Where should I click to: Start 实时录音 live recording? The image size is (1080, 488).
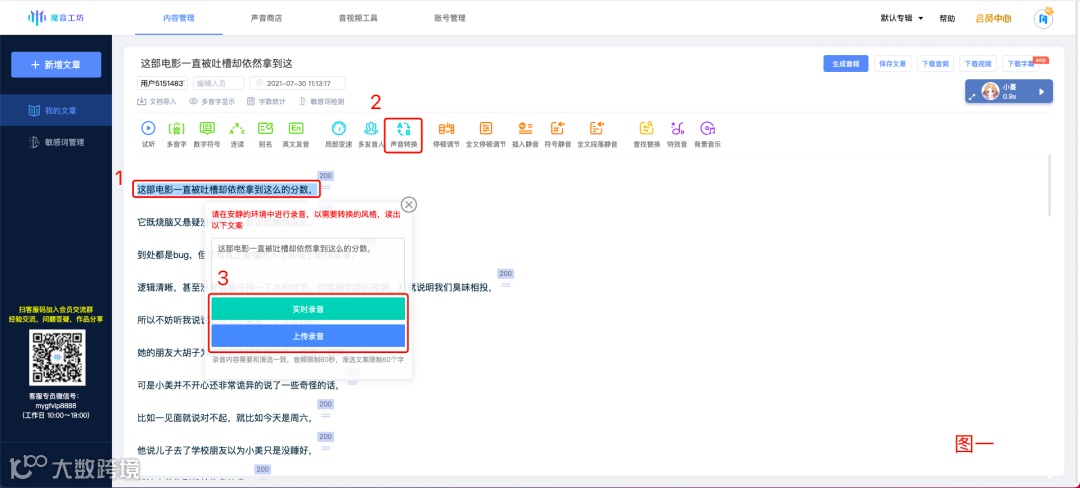pyautogui.click(x=308, y=310)
